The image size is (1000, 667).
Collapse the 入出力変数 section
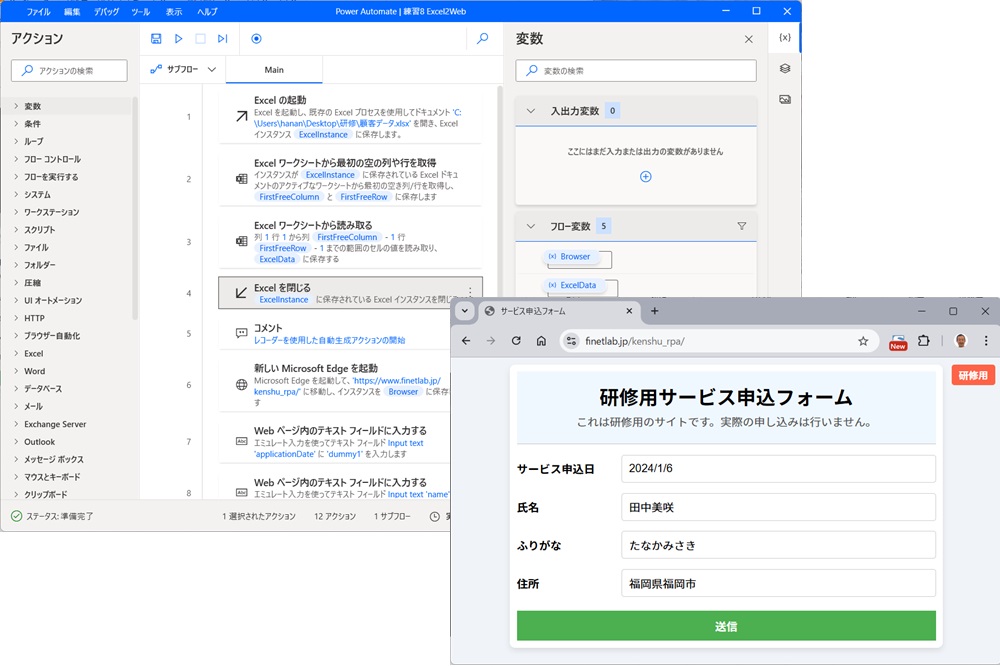click(531, 111)
